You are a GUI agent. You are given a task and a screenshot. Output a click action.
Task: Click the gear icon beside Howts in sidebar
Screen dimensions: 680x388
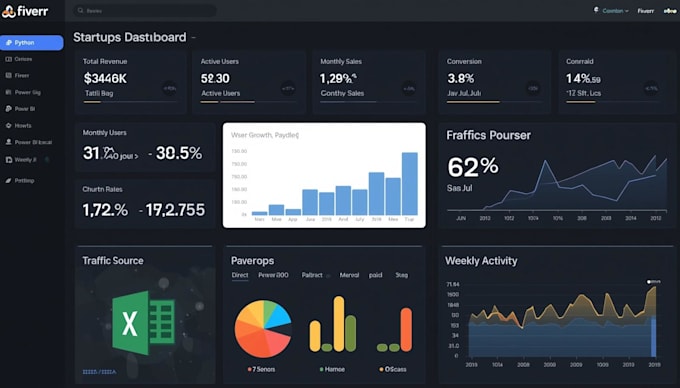tap(8, 126)
